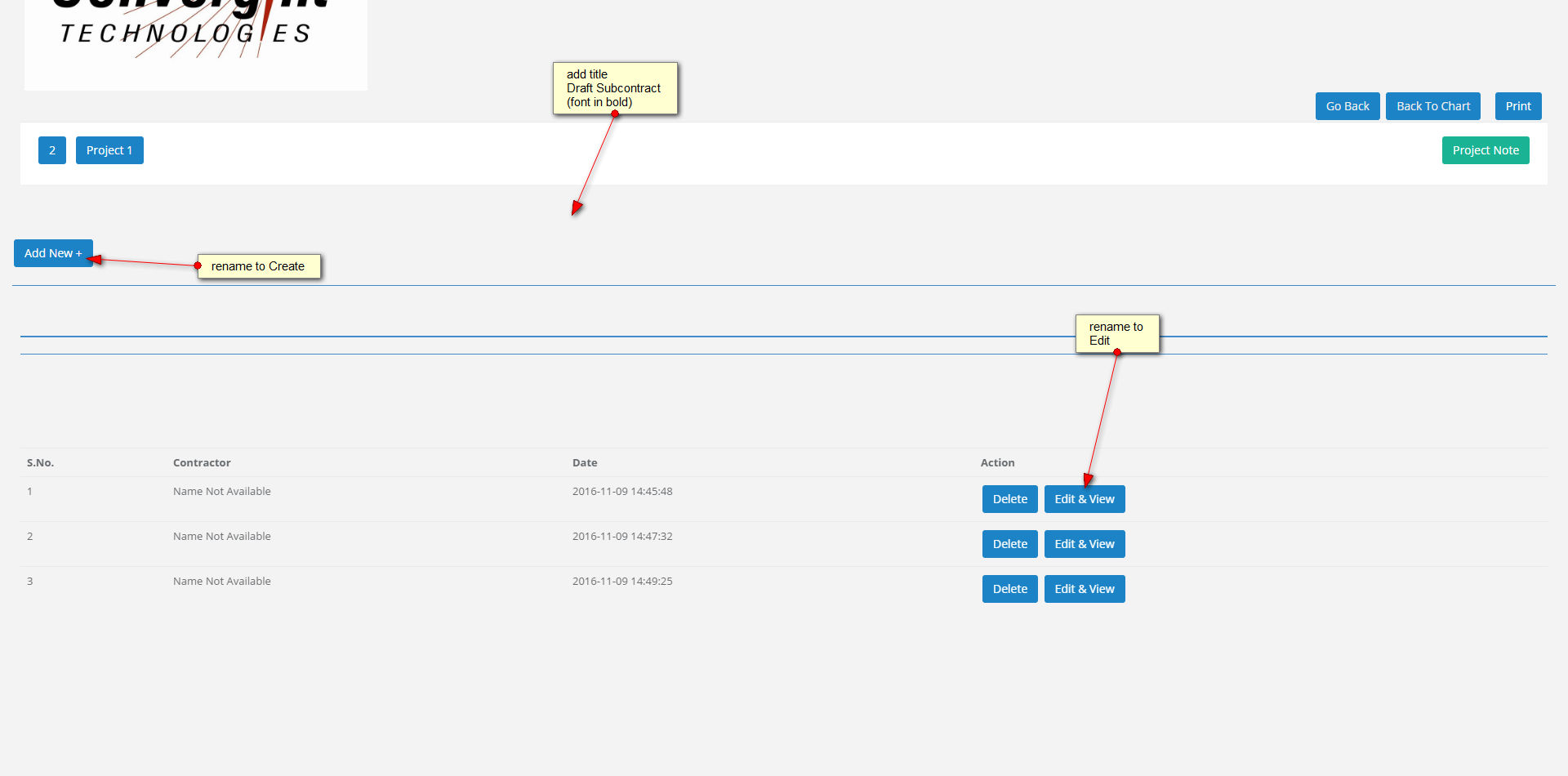Image resolution: width=1568 pixels, height=776 pixels.
Task: Click the blue button labeled 2
Action: [52, 150]
